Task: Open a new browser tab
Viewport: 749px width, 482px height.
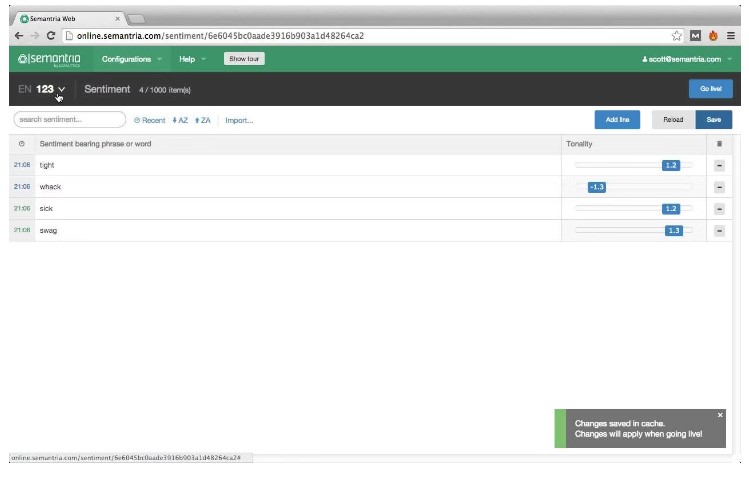Action: click(x=137, y=19)
